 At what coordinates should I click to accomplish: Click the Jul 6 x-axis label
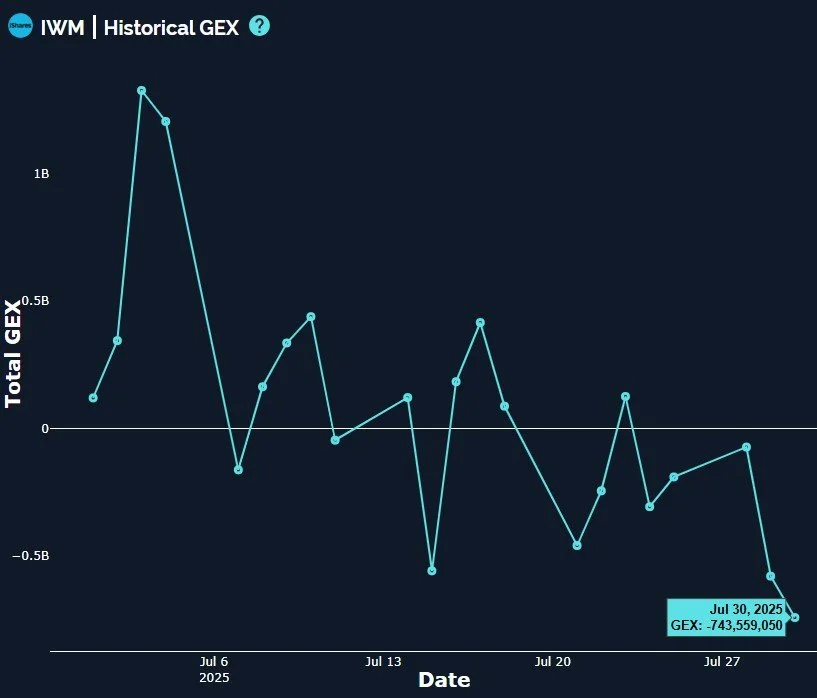coord(214,662)
